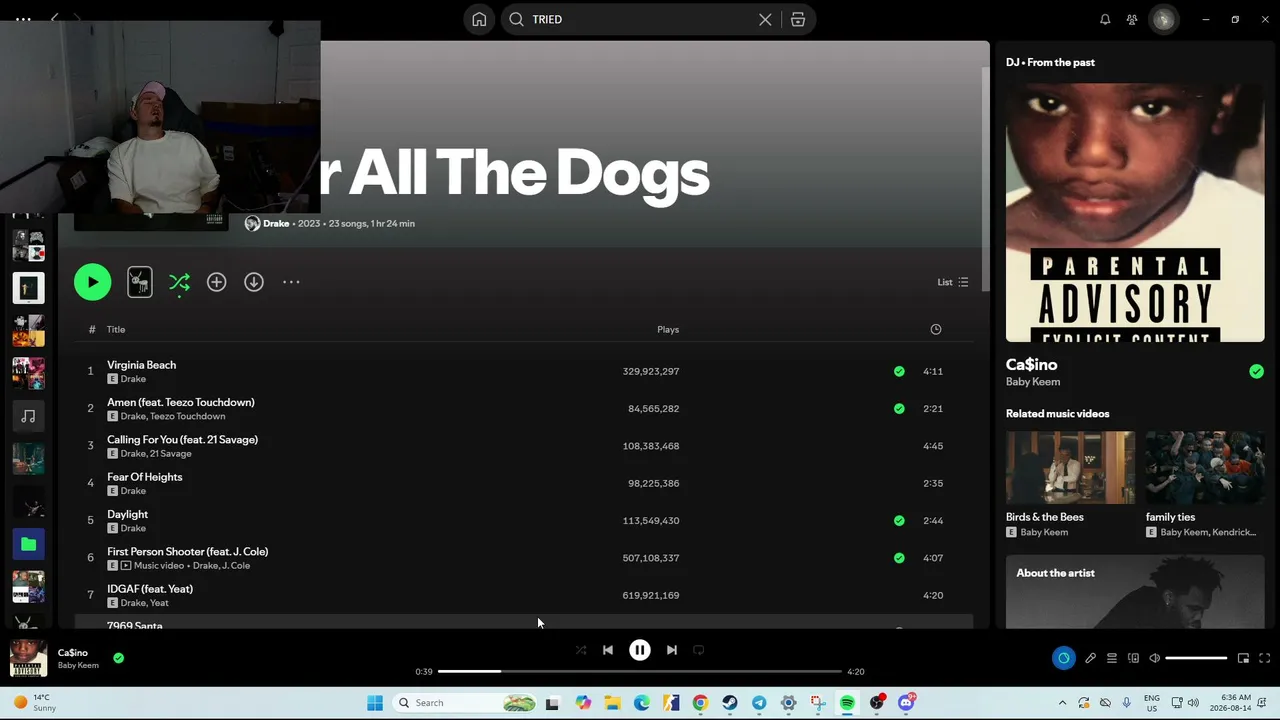Toggle saved checkmark for Virginia Beach
Screen dimensions: 1280x720
[x=899, y=371]
